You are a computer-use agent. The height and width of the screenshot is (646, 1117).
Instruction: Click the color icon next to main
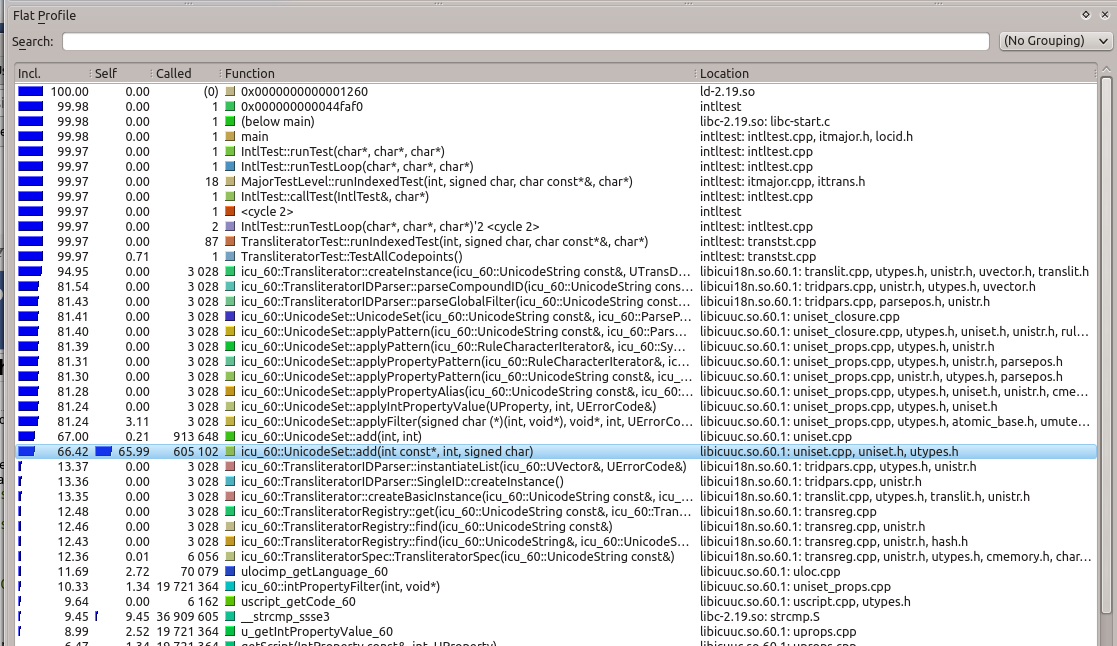tap(231, 137)
